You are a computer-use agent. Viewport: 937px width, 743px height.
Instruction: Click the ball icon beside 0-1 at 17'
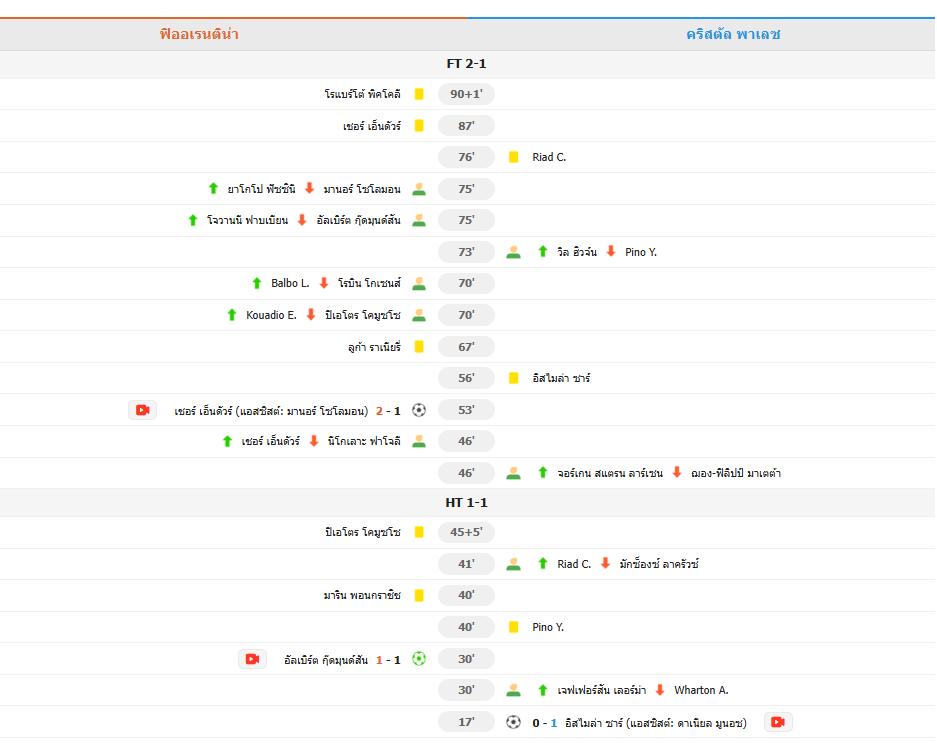click(x=513, y=721)
